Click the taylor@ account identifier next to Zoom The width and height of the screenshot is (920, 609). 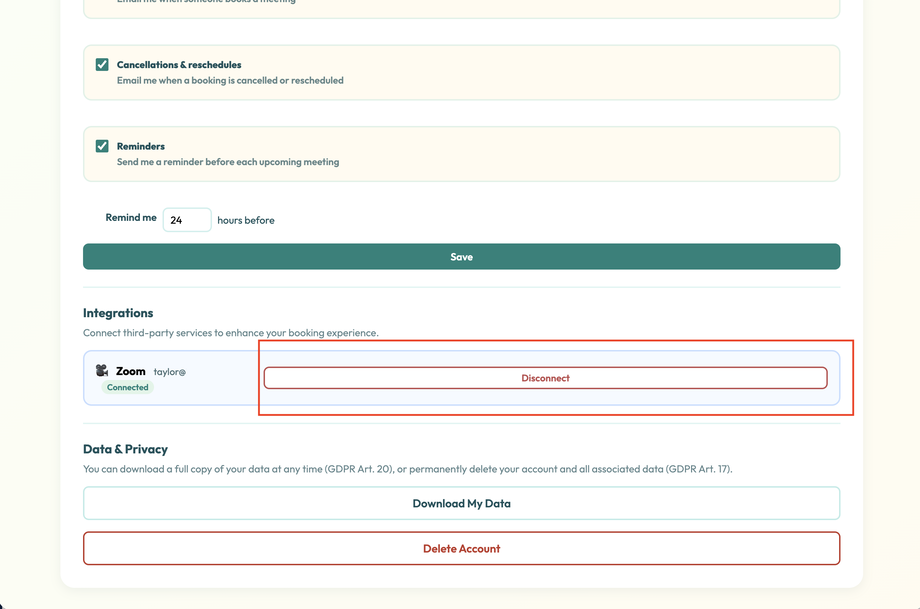[170, 370]
